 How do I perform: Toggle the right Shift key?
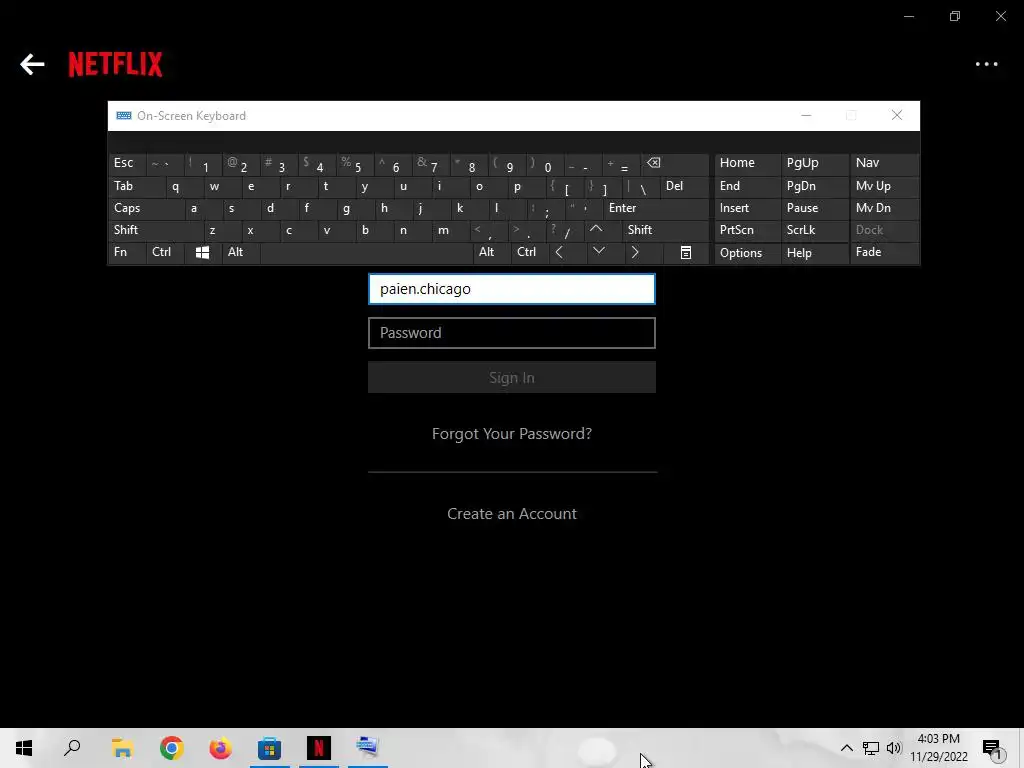pos(665,230)
